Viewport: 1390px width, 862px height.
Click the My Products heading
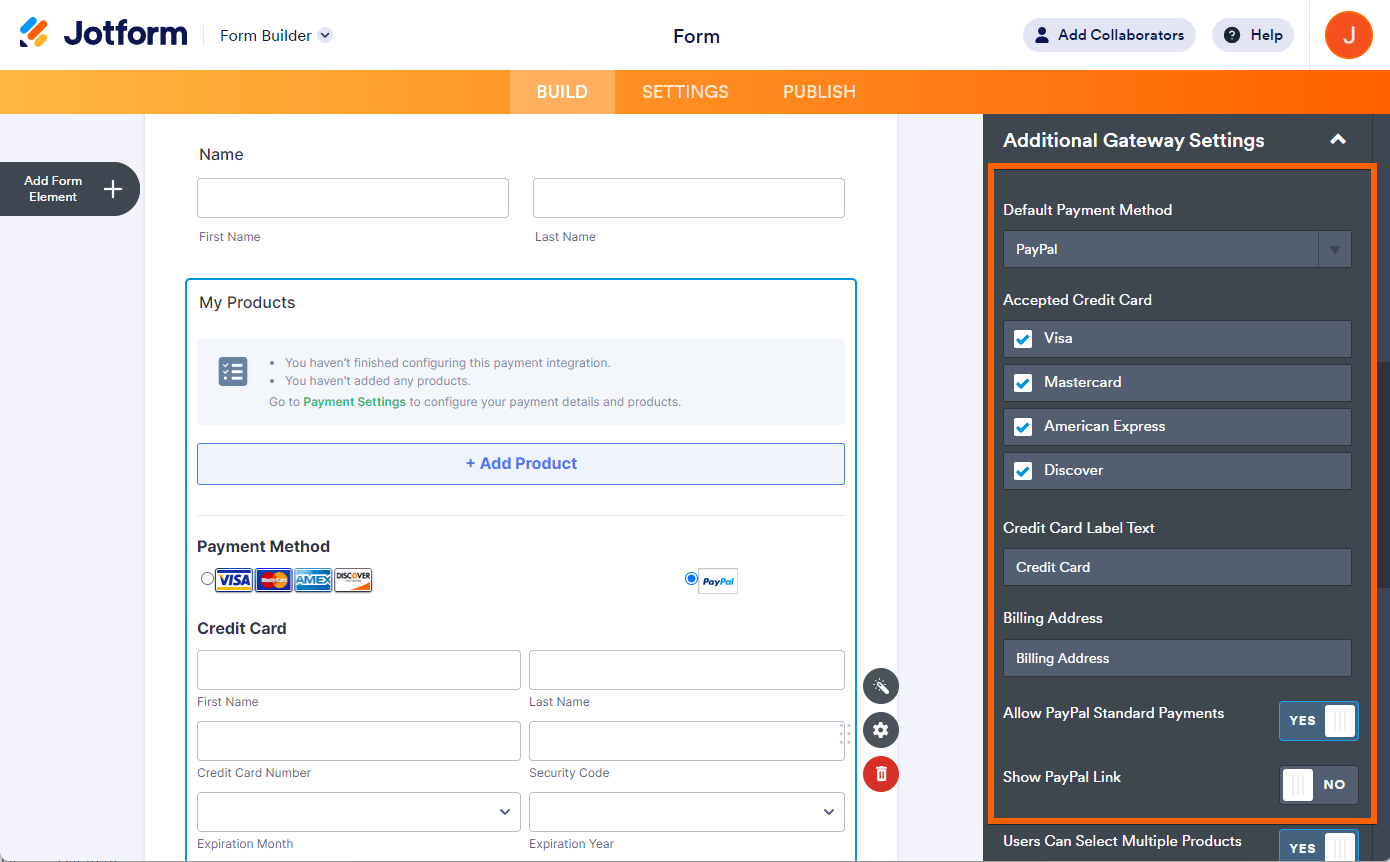click(x=247, y=303)
